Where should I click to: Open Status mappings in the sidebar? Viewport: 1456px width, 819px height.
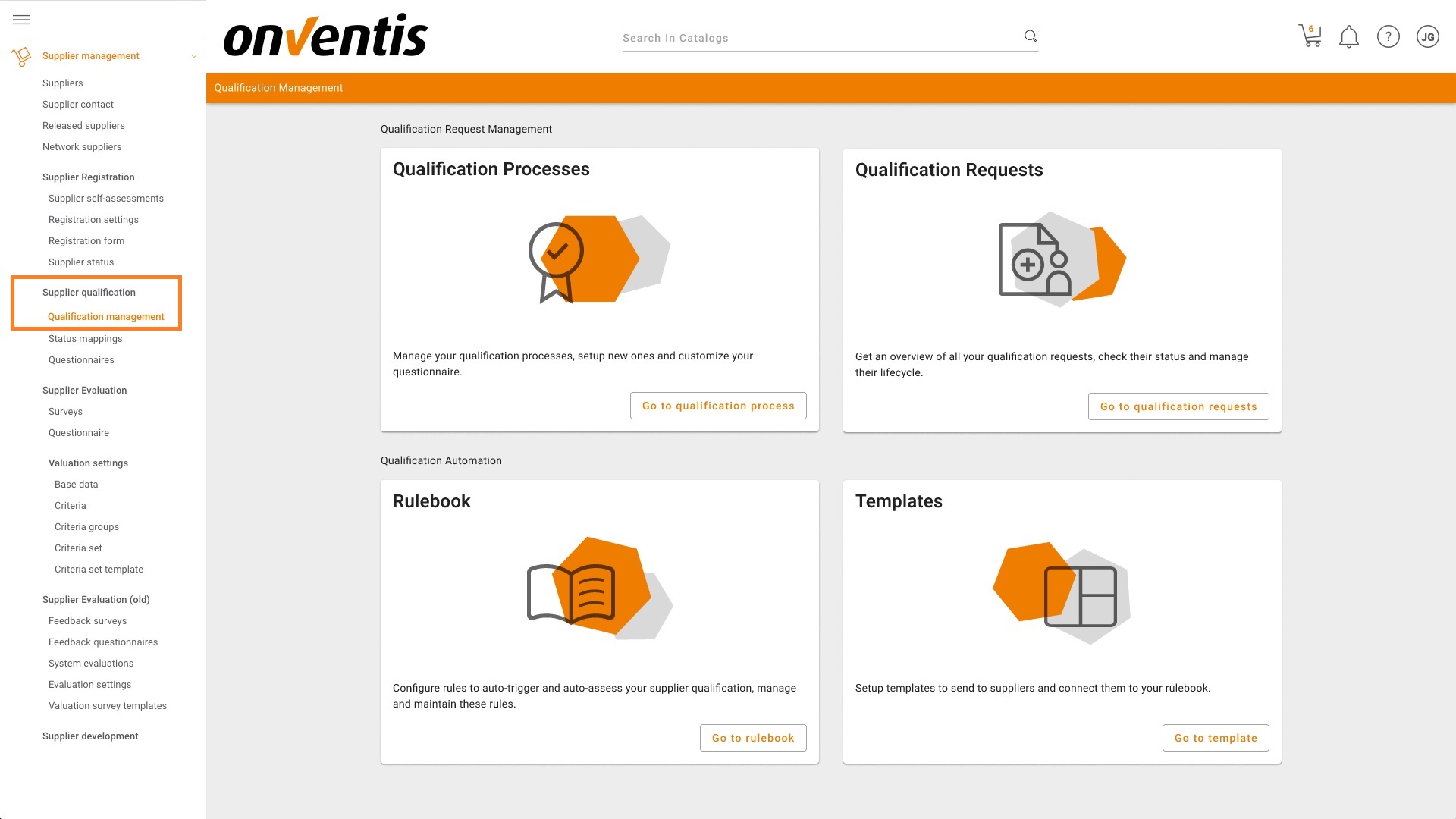click(85, 339)
